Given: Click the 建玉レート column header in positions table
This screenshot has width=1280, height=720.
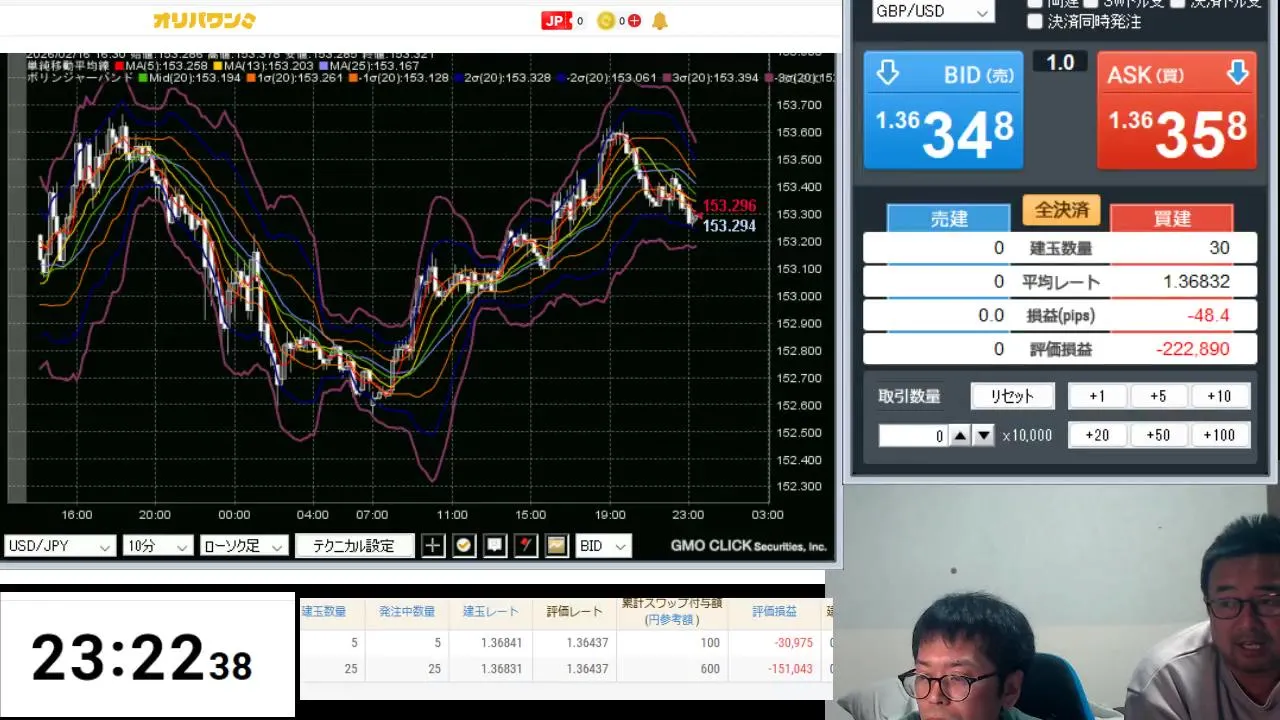Looking at the screenshot, I should pos(491,612).
